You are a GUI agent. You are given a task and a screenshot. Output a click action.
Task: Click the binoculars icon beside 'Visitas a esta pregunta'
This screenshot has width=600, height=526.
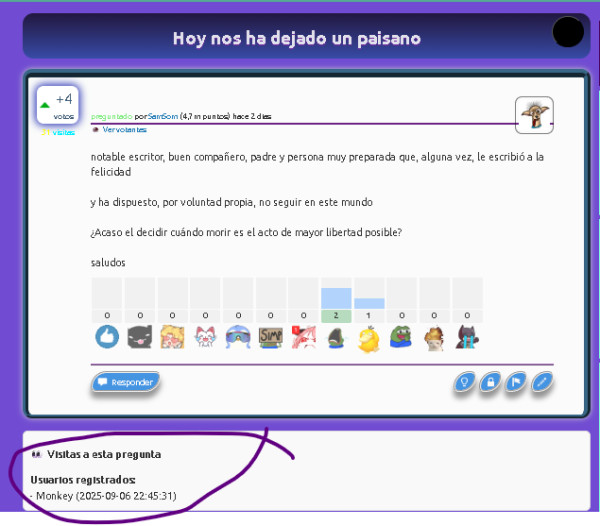pos(37,454)
